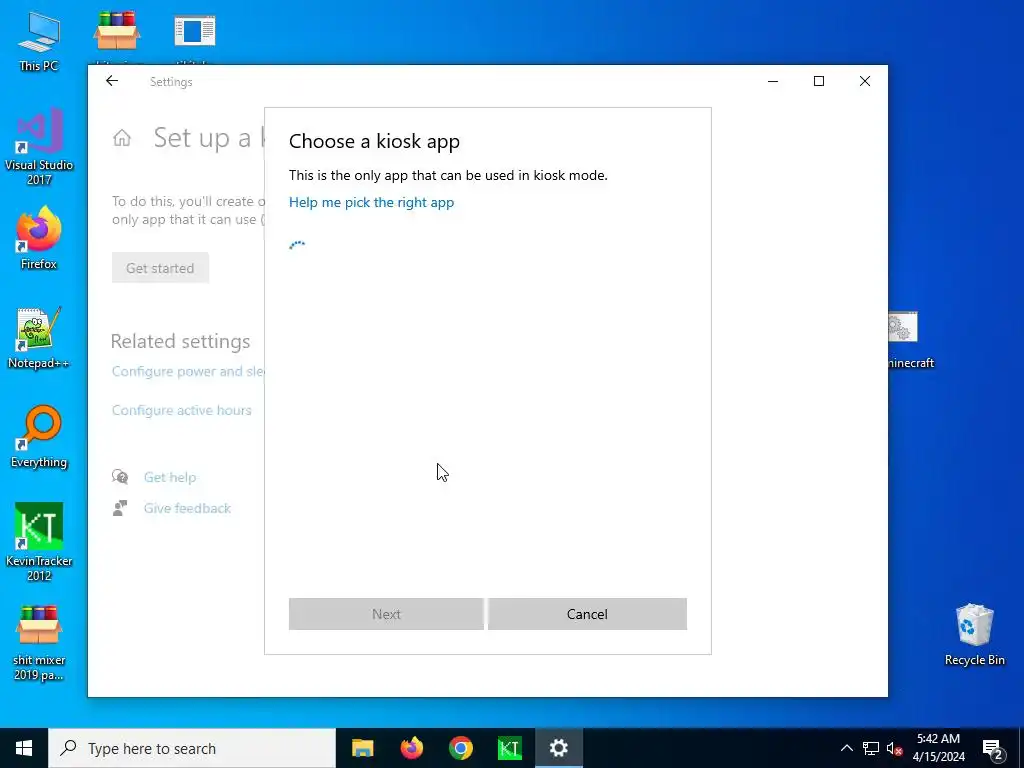Maximize the Settings window
1024x768 pixels.
(x=819, y=81)
